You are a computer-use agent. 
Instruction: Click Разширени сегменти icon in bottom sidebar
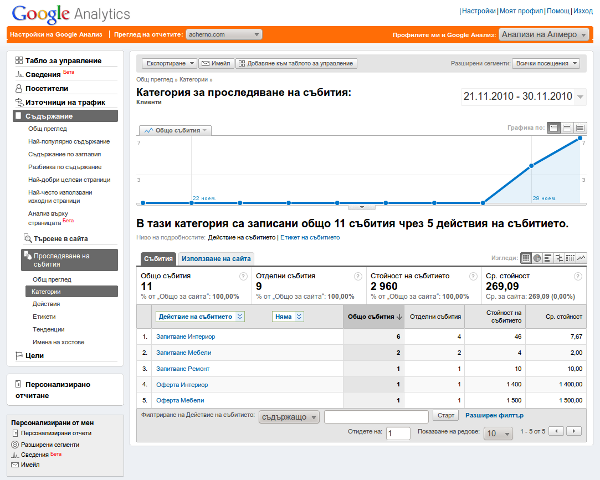point(15,444)
